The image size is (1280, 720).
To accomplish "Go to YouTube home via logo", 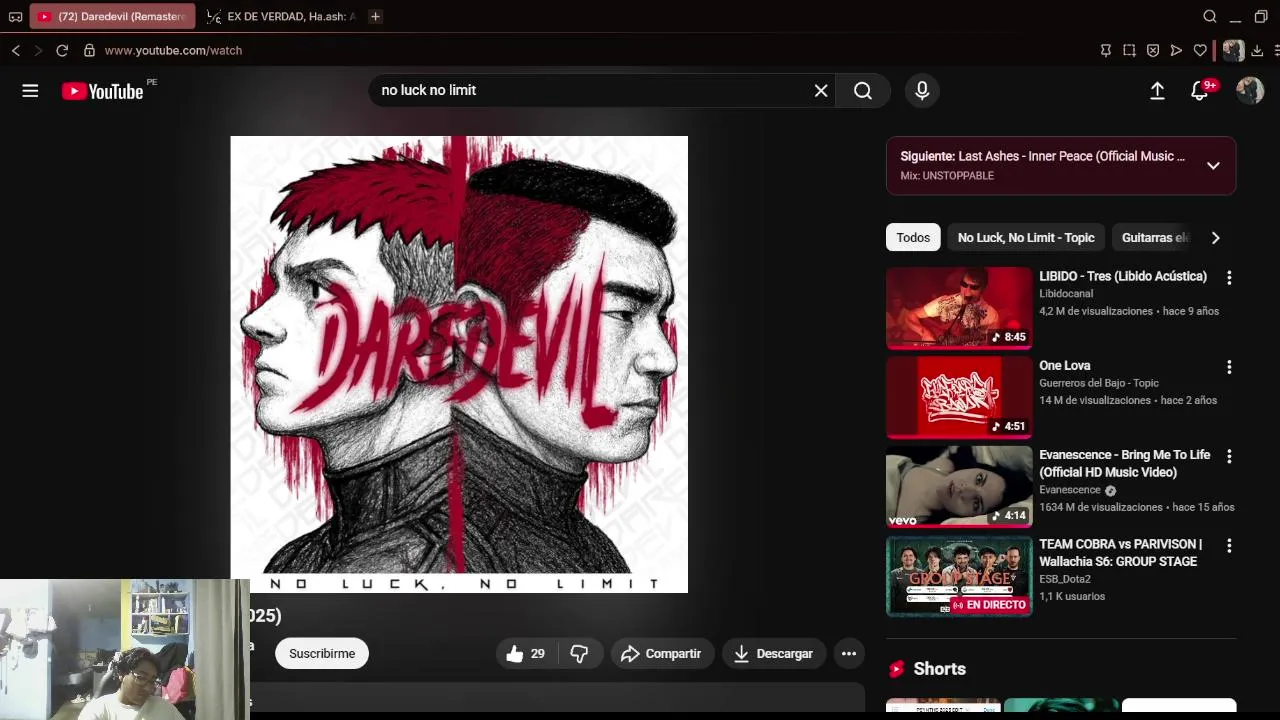I will 103,91.
